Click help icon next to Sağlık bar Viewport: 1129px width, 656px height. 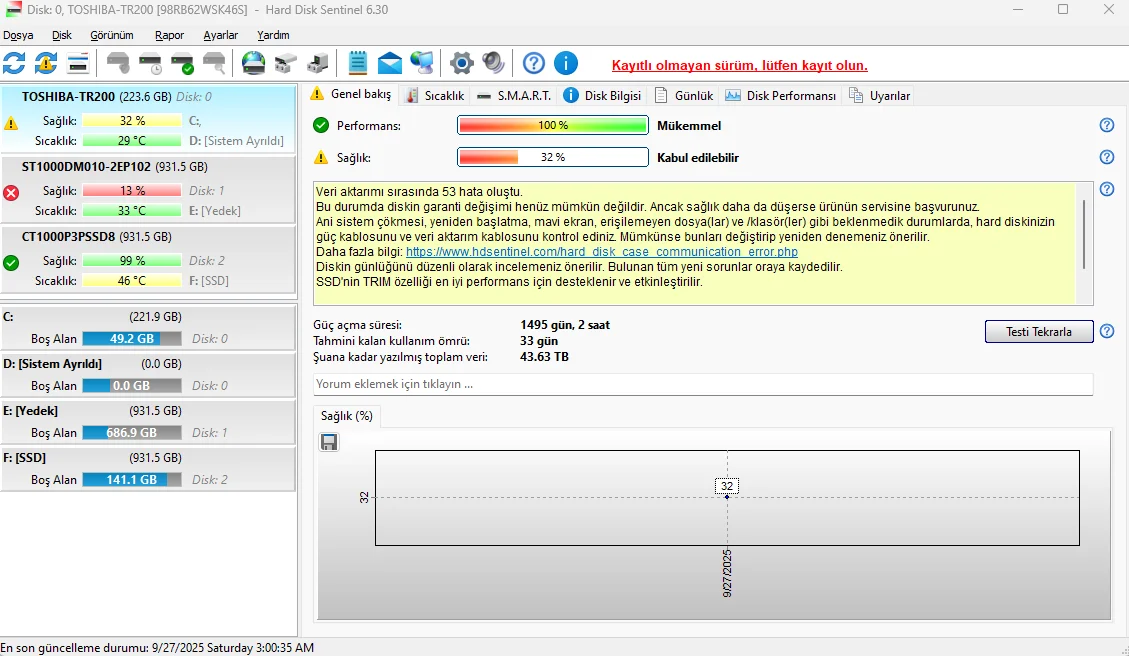click(1107, 157)
